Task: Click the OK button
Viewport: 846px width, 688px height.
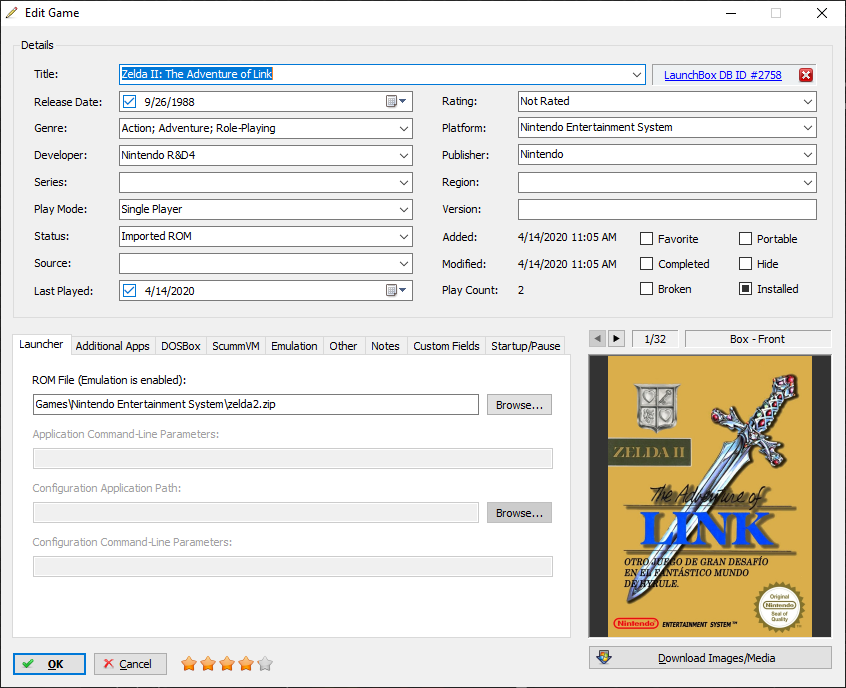Action: tap(49, 664)
